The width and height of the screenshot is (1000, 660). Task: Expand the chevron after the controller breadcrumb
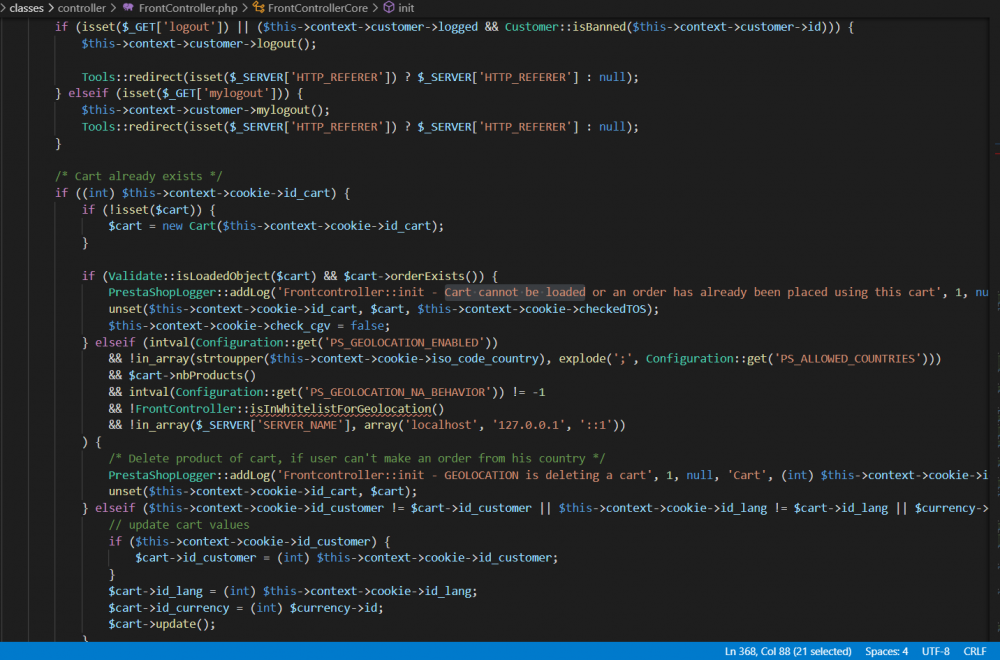[111, 8]
